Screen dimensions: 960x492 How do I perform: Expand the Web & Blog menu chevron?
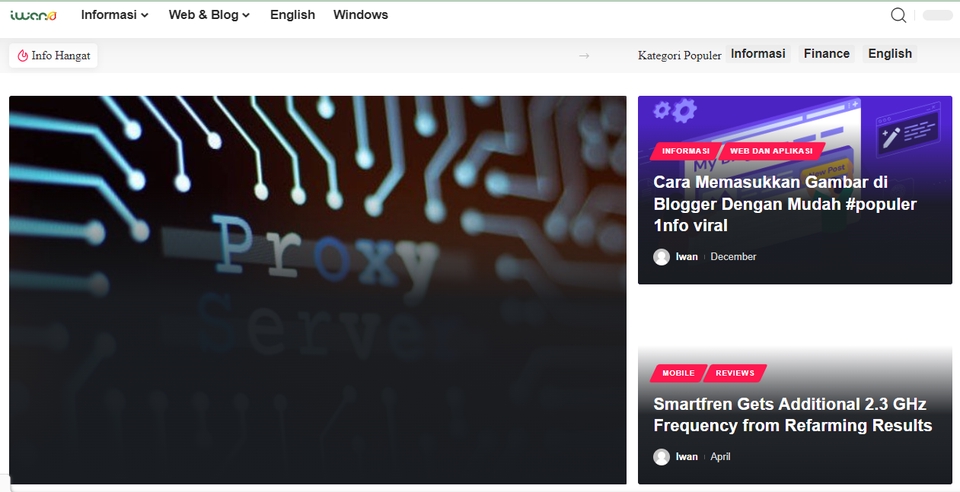pos(246,15)
